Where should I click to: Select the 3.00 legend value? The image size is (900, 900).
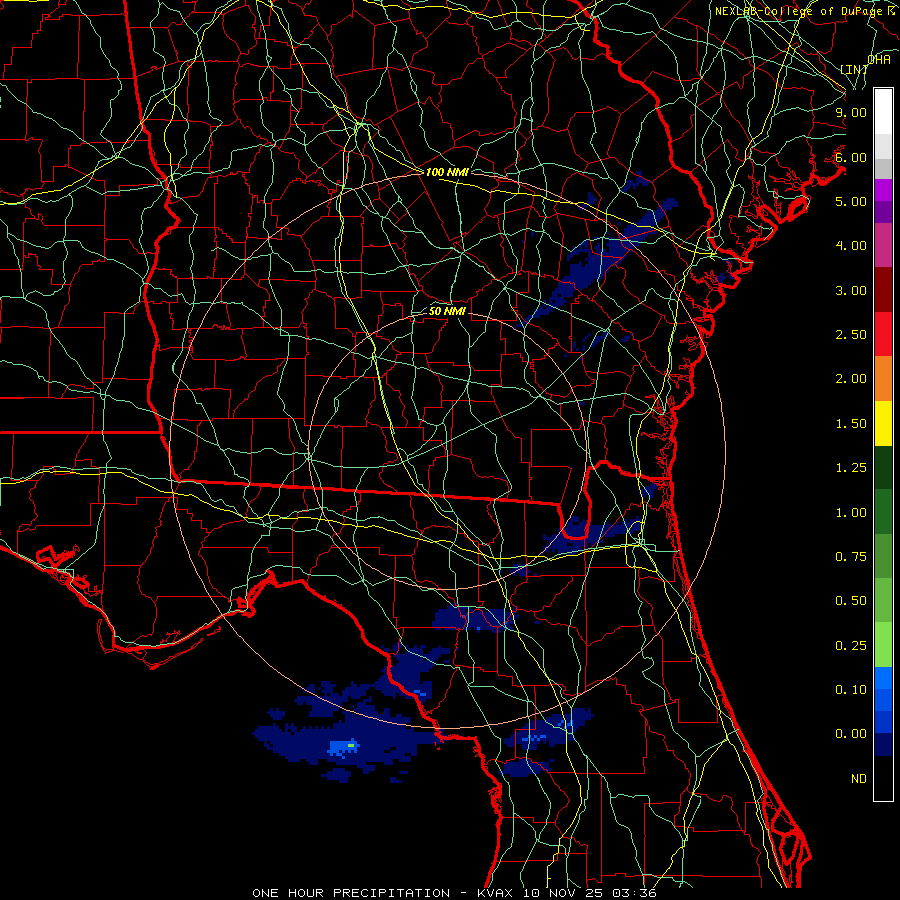[851, 290]
